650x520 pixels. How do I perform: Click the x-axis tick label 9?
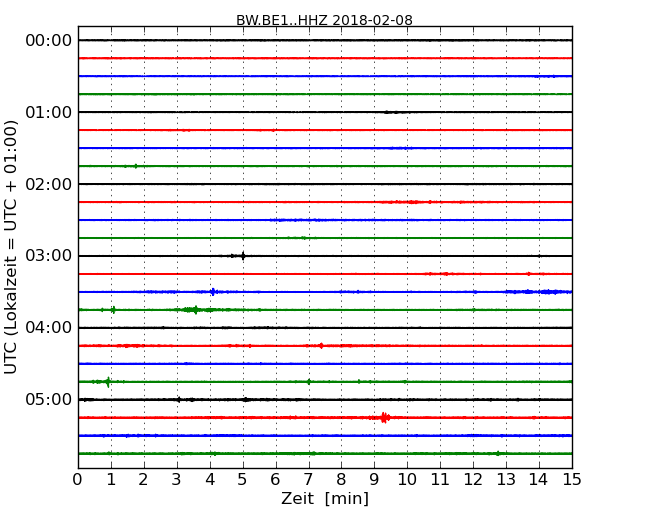point(374,480)
